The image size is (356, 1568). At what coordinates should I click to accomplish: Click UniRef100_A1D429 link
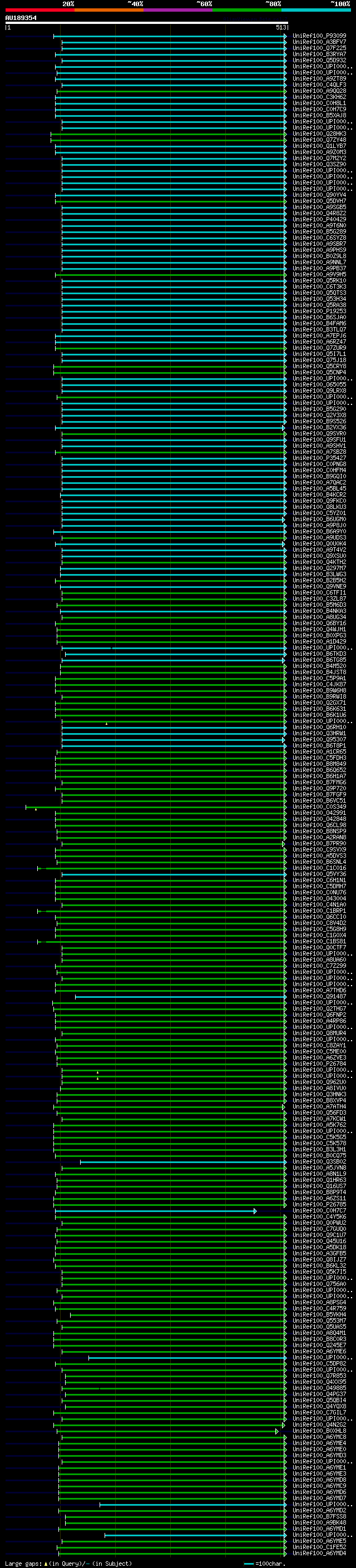(319, 641)
